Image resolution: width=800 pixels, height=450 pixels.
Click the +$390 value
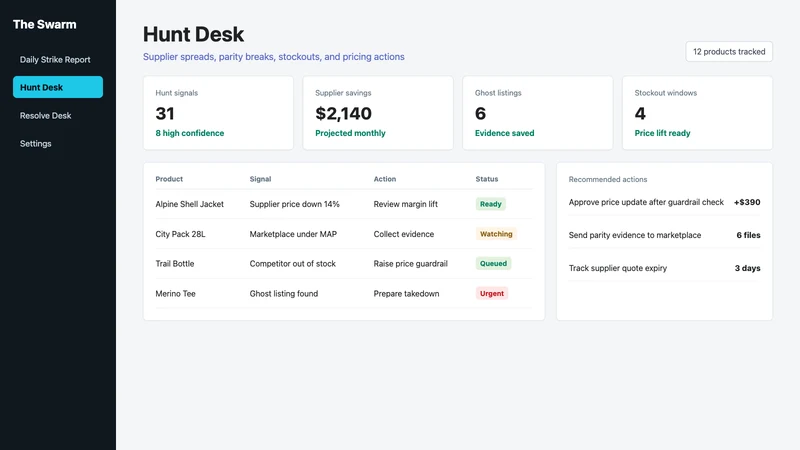pyautogui.click(x=747, y=202)
